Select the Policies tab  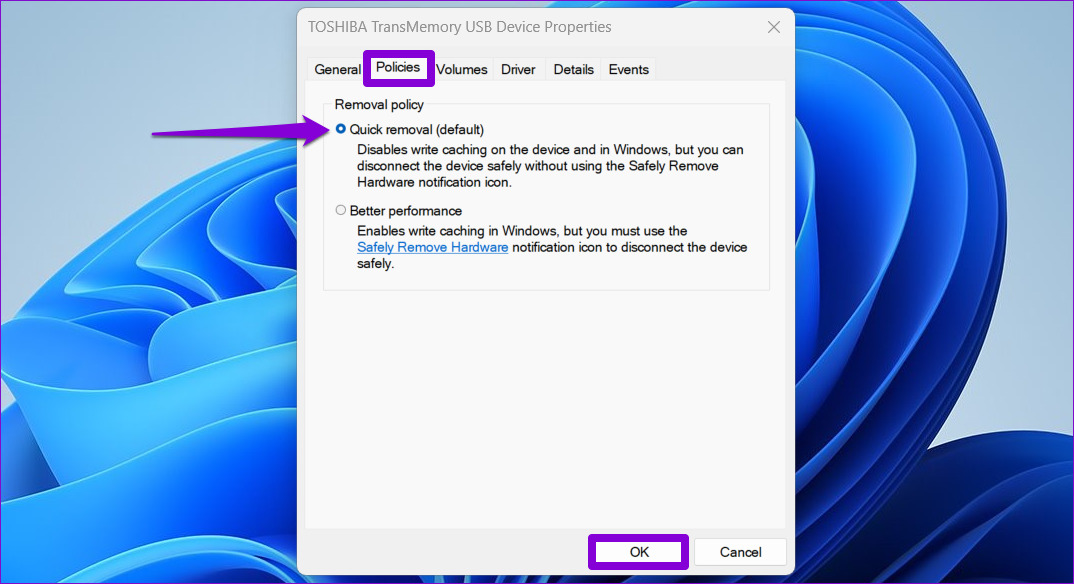[398, 67]
